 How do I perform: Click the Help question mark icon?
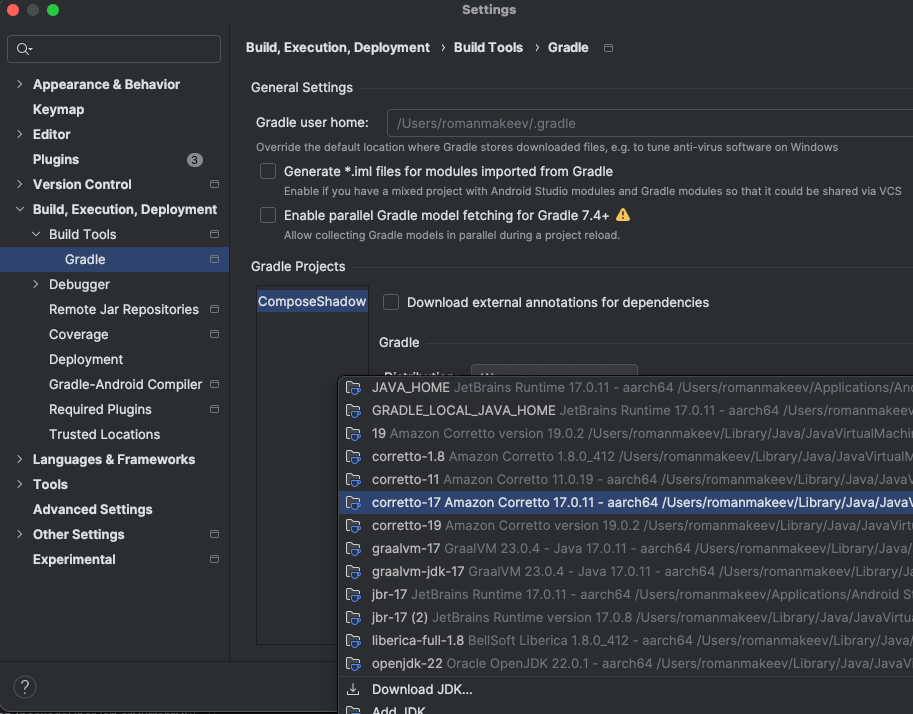coord(26,686)
